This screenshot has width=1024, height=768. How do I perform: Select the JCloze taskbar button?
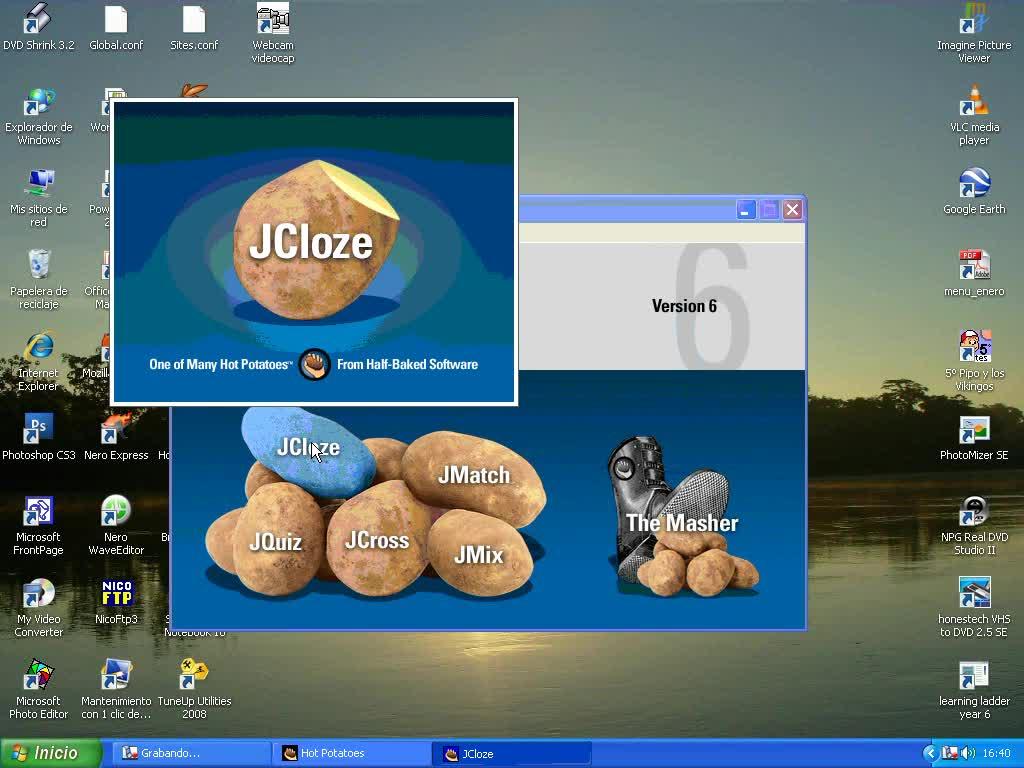point(511,753)
